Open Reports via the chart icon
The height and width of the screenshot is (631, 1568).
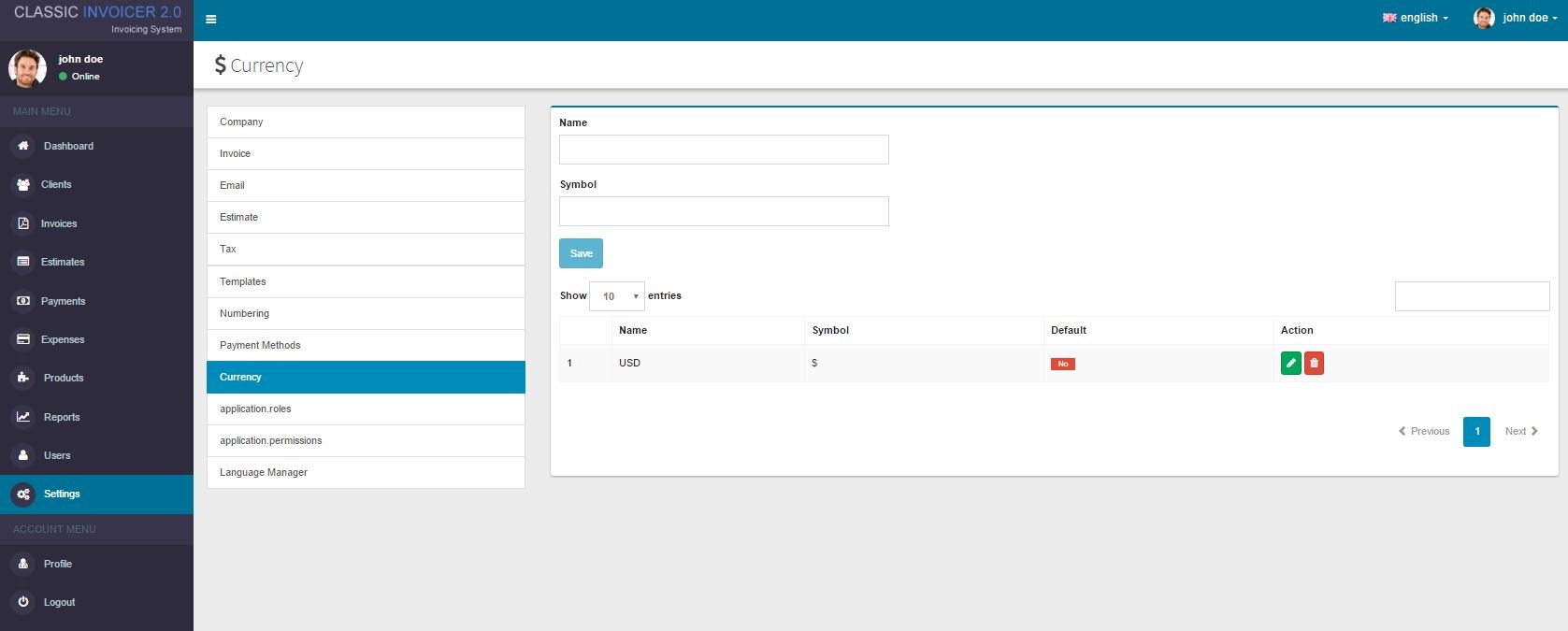[x=23, y=417]
